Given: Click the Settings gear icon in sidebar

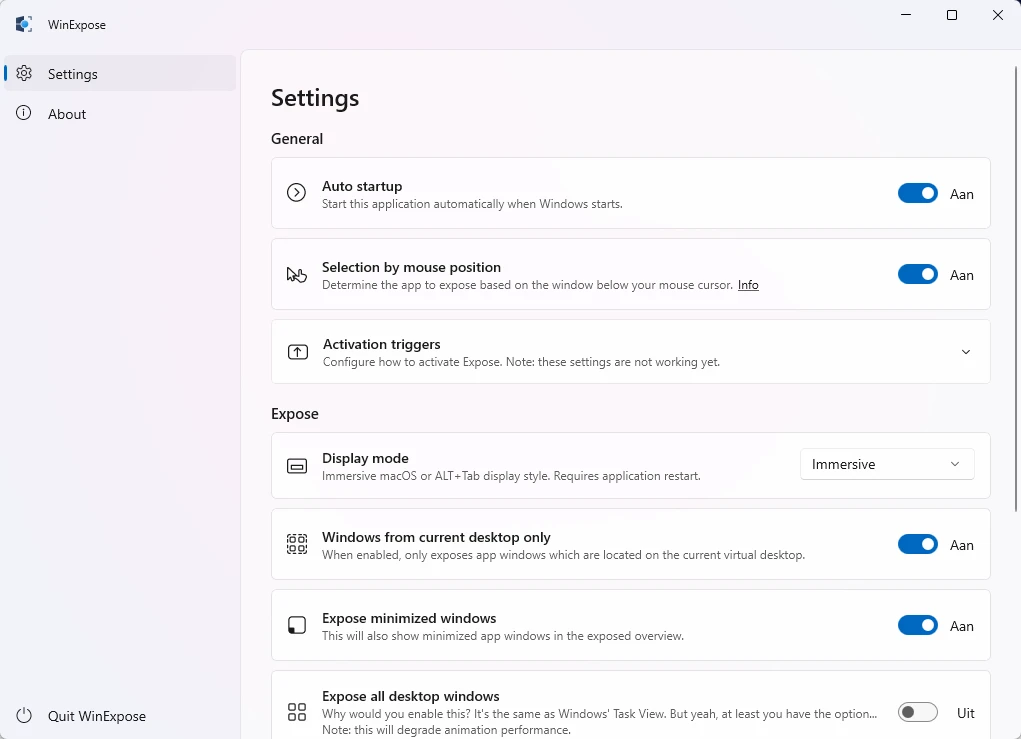Looking at the screenshot, I should 24,74.
